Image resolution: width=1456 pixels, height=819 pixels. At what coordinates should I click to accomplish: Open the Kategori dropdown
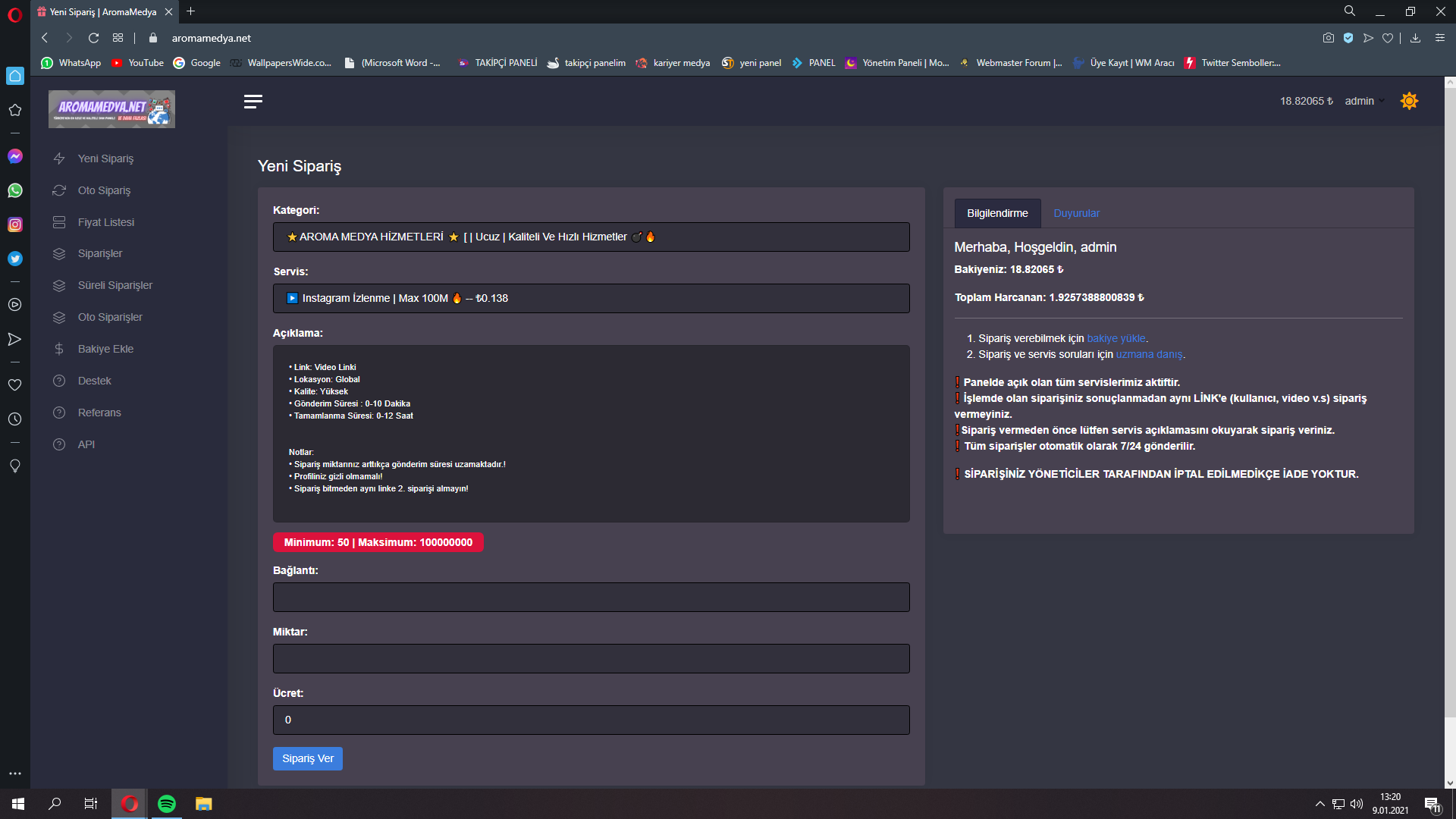591,237
